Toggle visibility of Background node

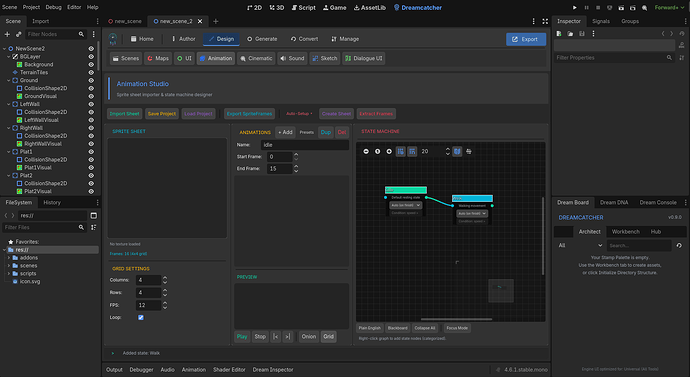click(91, 64)
